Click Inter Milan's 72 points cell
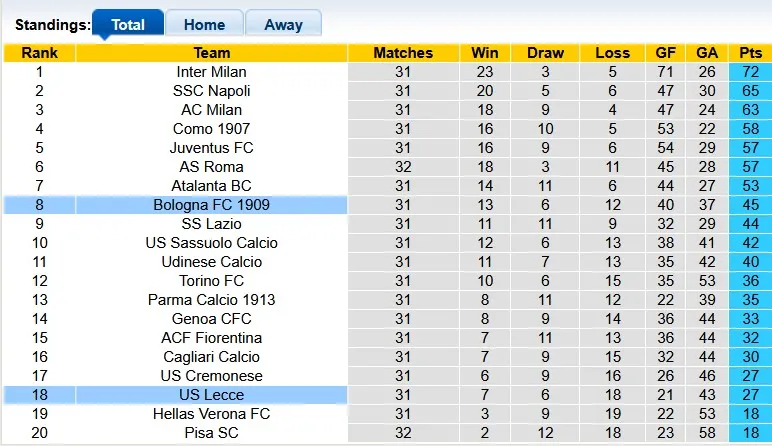Viewport: 772px width, 446px height. 749,72
